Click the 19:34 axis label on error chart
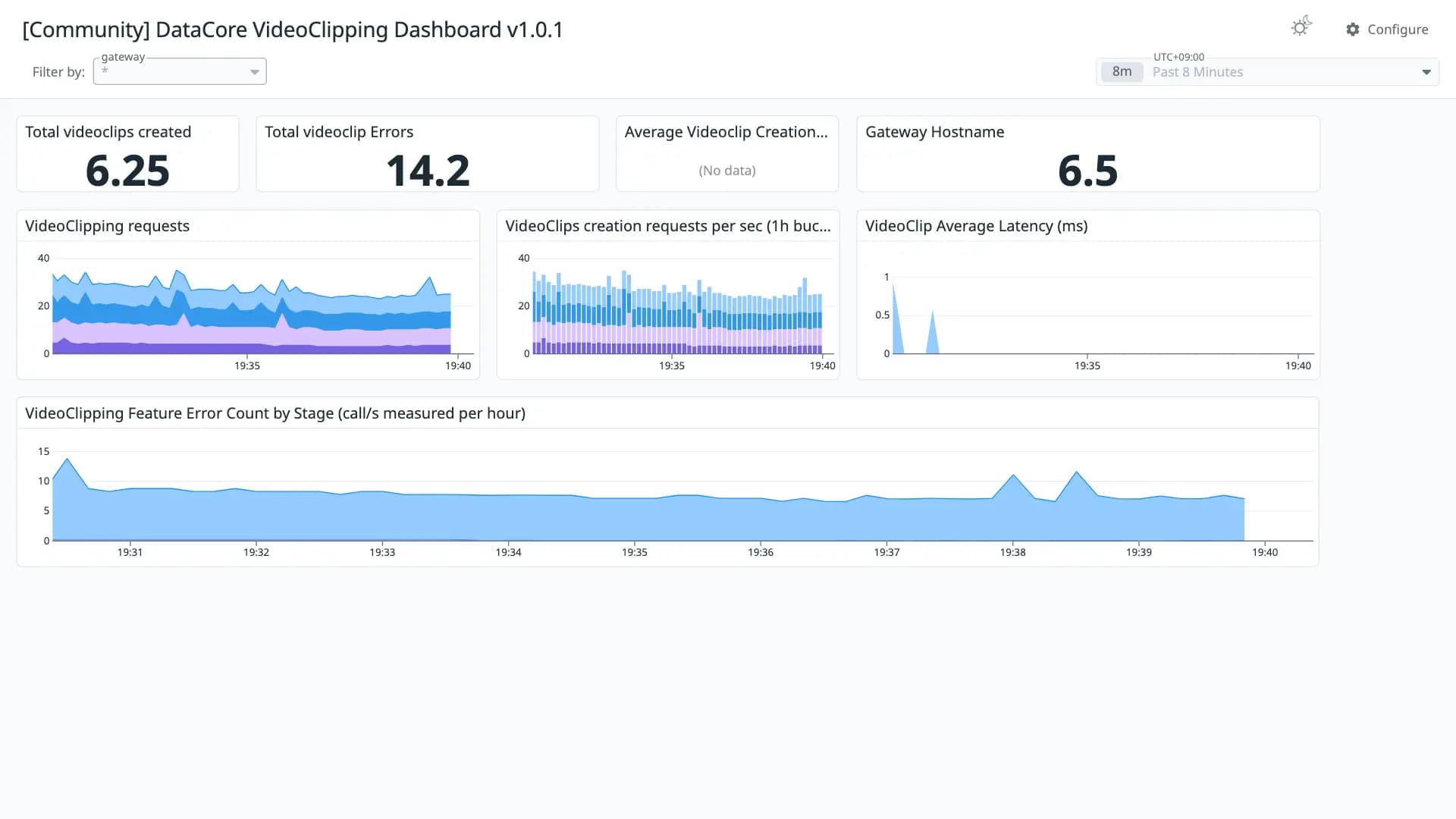1456x819 pixels. pos(508,552)
